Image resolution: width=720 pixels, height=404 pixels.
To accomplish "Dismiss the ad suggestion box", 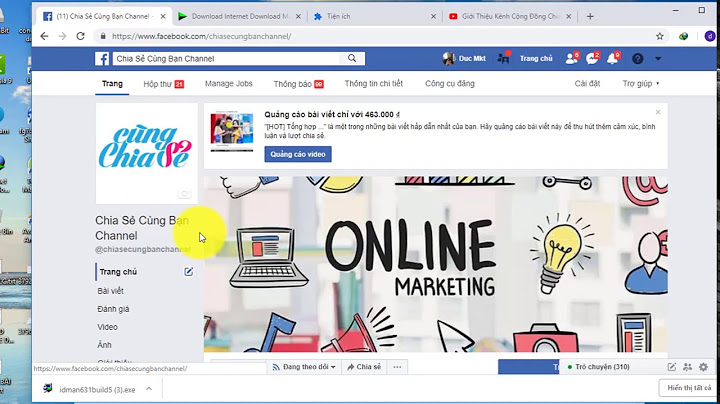I will (658, 112).
